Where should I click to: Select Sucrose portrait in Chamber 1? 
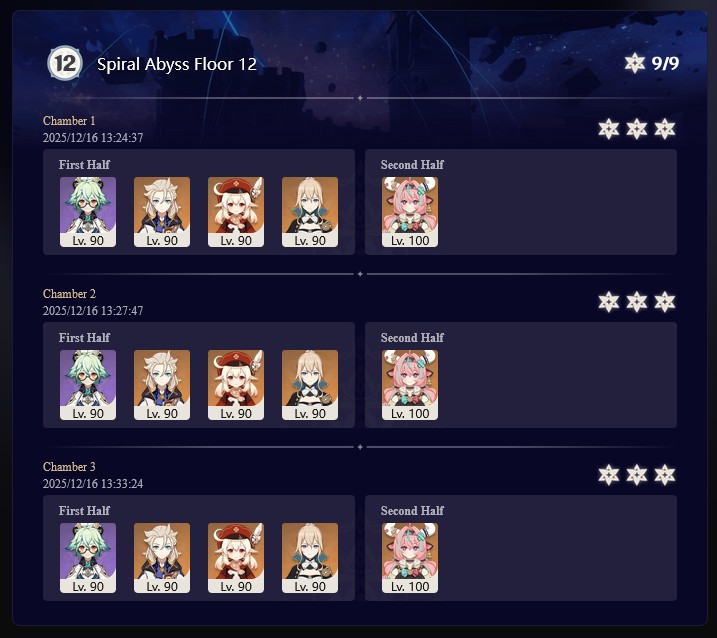click(88, 212)
